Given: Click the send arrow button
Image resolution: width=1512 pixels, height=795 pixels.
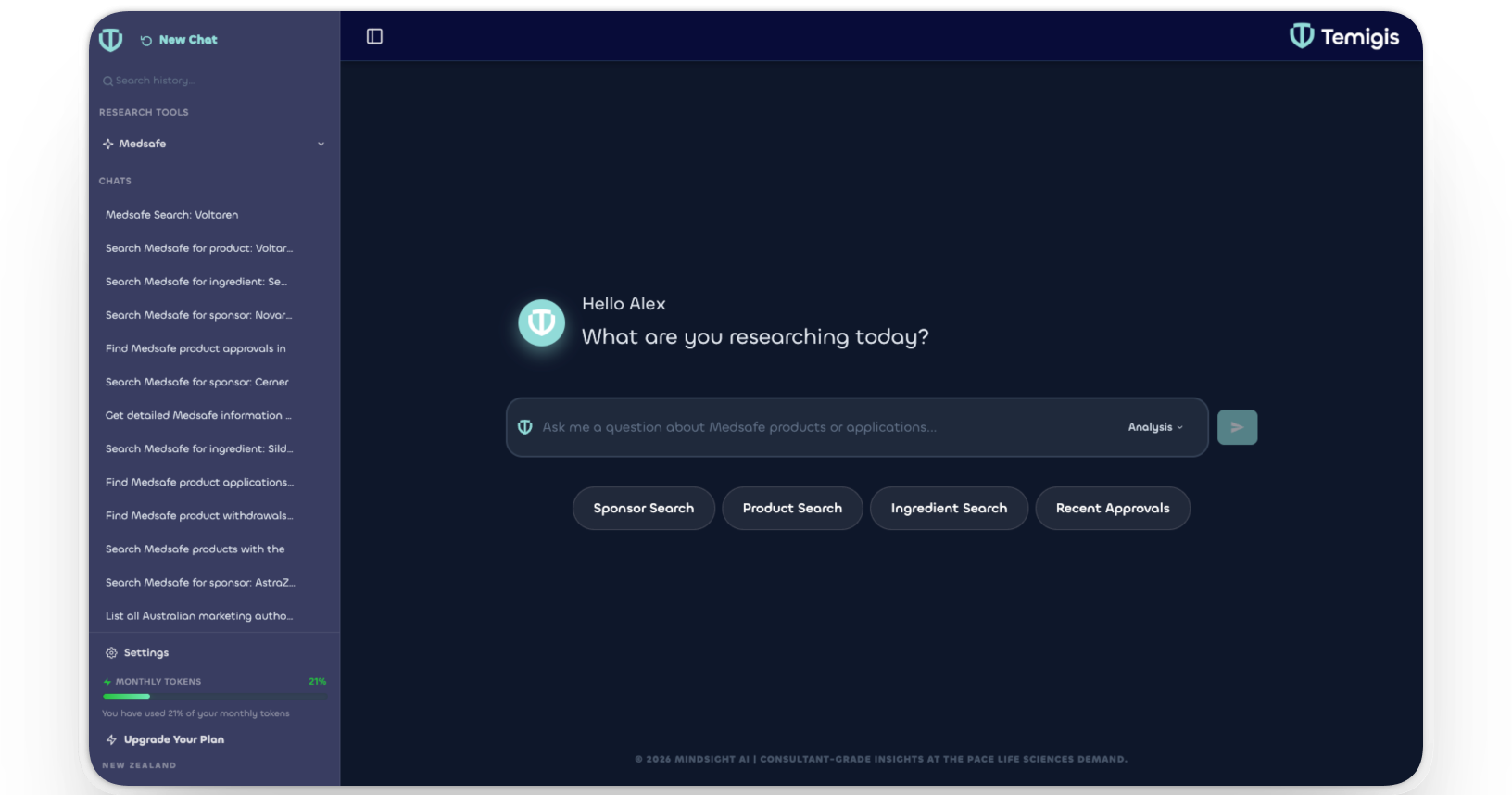Looking at the screenshot, I should 1237,427.
